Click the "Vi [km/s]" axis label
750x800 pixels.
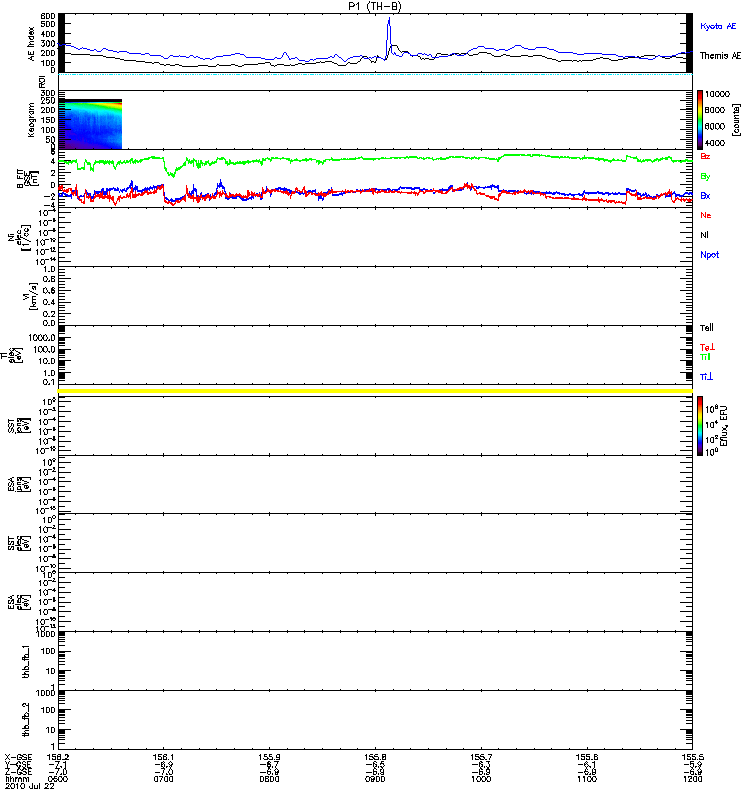point(29,296)
